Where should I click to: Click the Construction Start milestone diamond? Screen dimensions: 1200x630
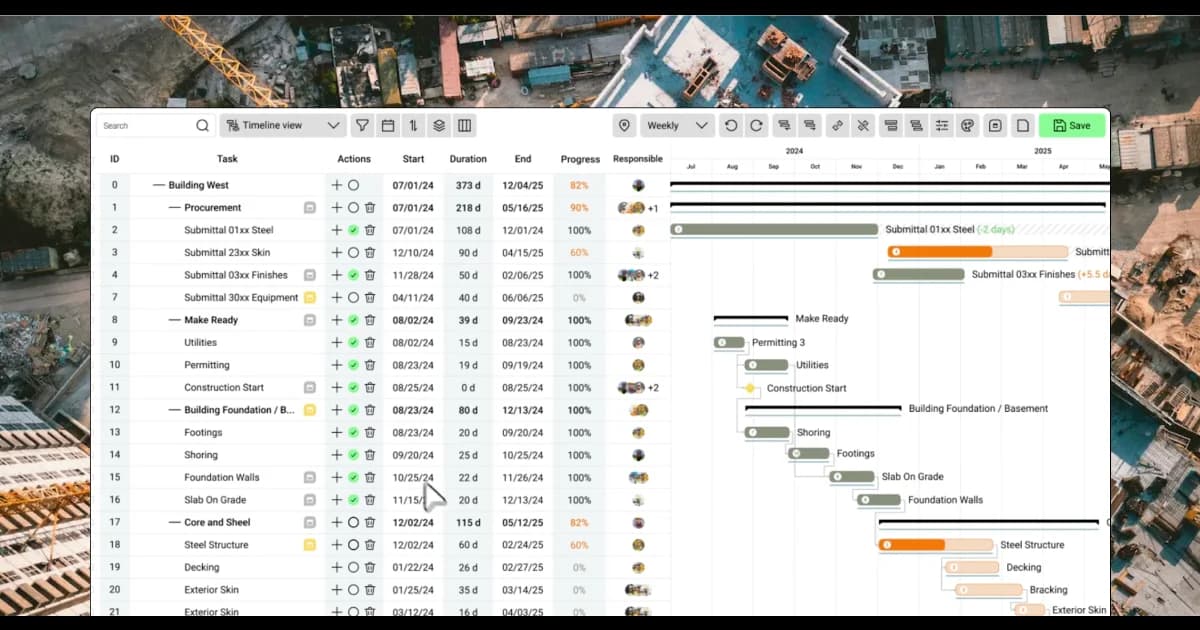[750, 388]
